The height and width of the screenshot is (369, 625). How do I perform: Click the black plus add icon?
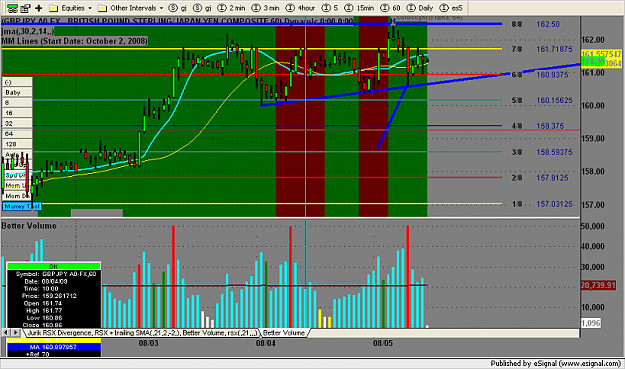[39, 8]
